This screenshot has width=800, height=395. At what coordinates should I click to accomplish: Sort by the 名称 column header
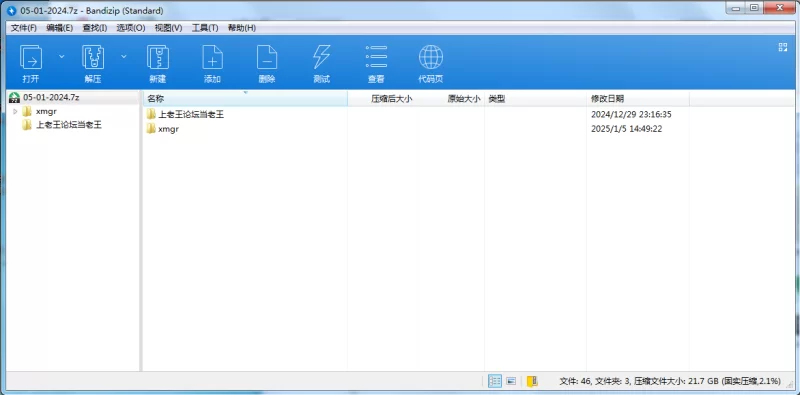245,99
